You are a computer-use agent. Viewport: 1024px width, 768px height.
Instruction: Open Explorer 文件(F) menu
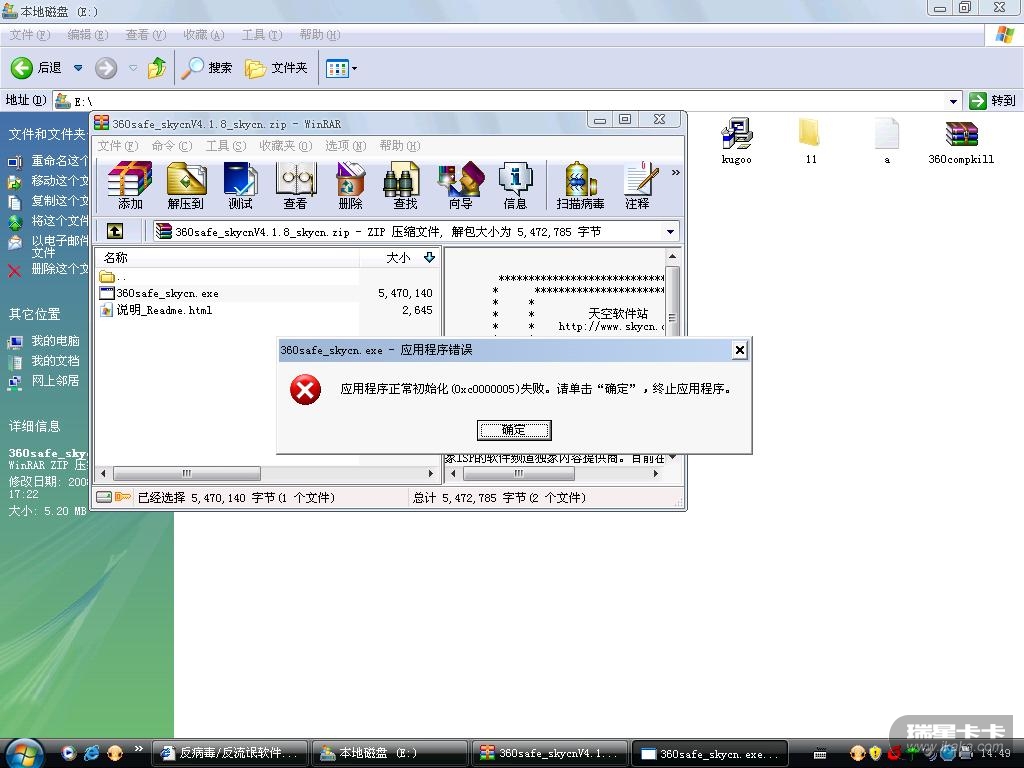pos(30,35)
